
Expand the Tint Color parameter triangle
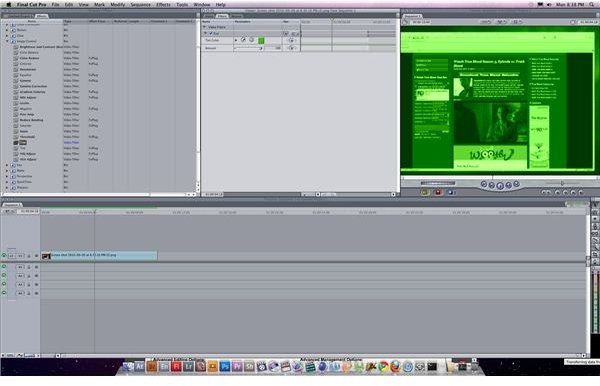point(236,40)
